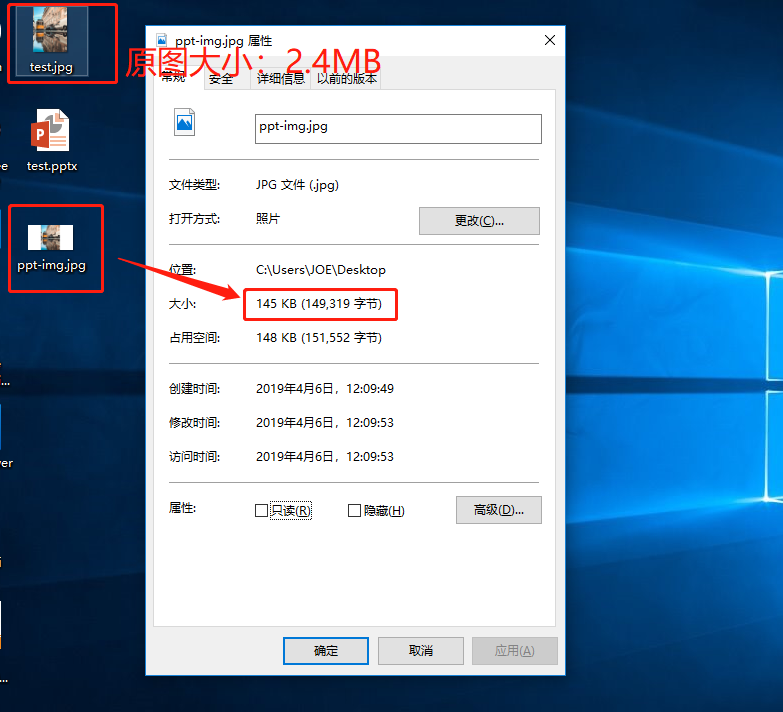Image resolution: width=783 pixels, height=712 pixels.
Task: Click the value 148 KB (151,552 字节)
Action: coord(319,338)
